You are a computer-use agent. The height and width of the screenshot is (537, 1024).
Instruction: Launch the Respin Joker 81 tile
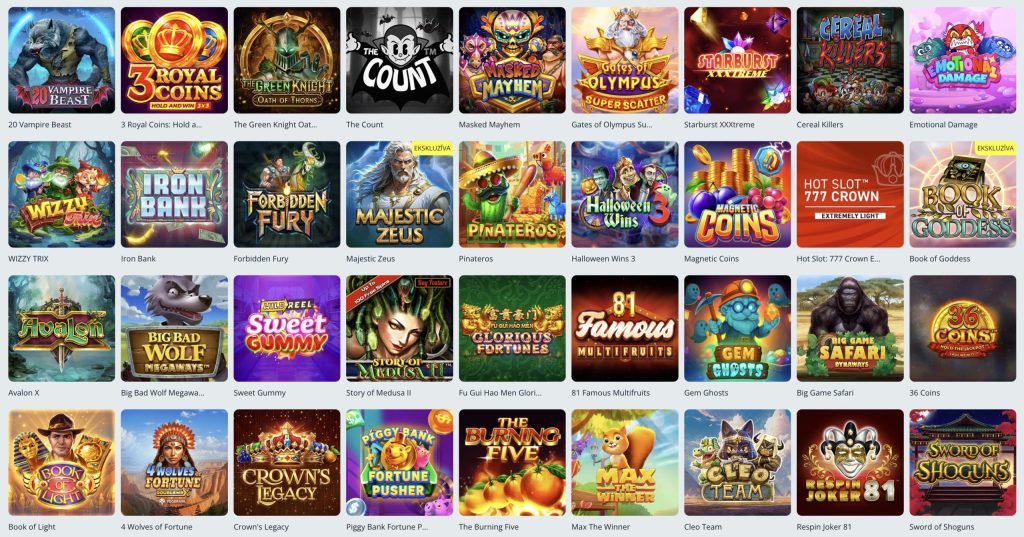tap(850, 463)
